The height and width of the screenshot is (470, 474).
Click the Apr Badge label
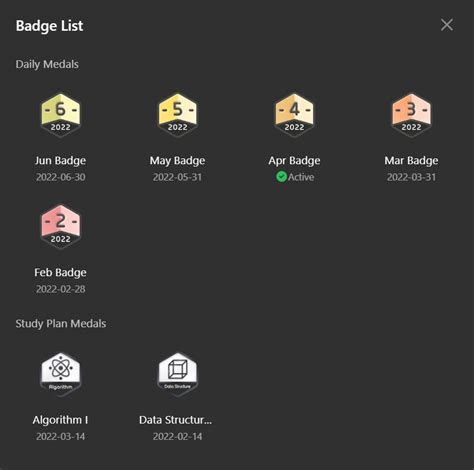pyautogui.click(x=294, y=161)
